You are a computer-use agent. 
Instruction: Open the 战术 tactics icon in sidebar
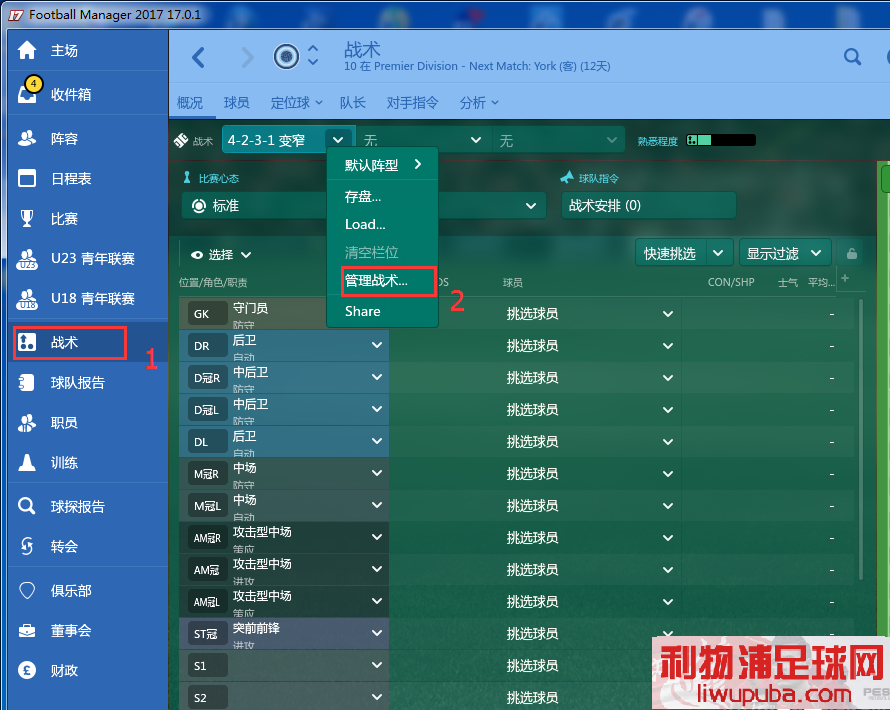click(x=27, y=342)
